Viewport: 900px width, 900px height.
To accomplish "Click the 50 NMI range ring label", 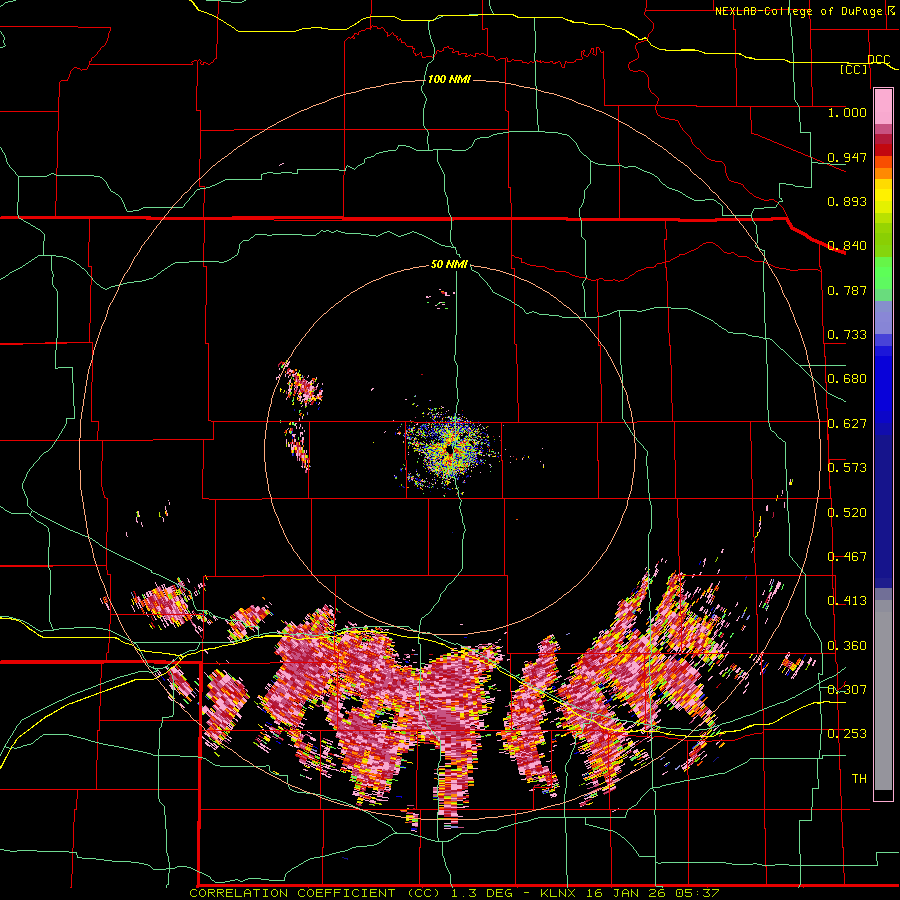I will pos(449,265).
